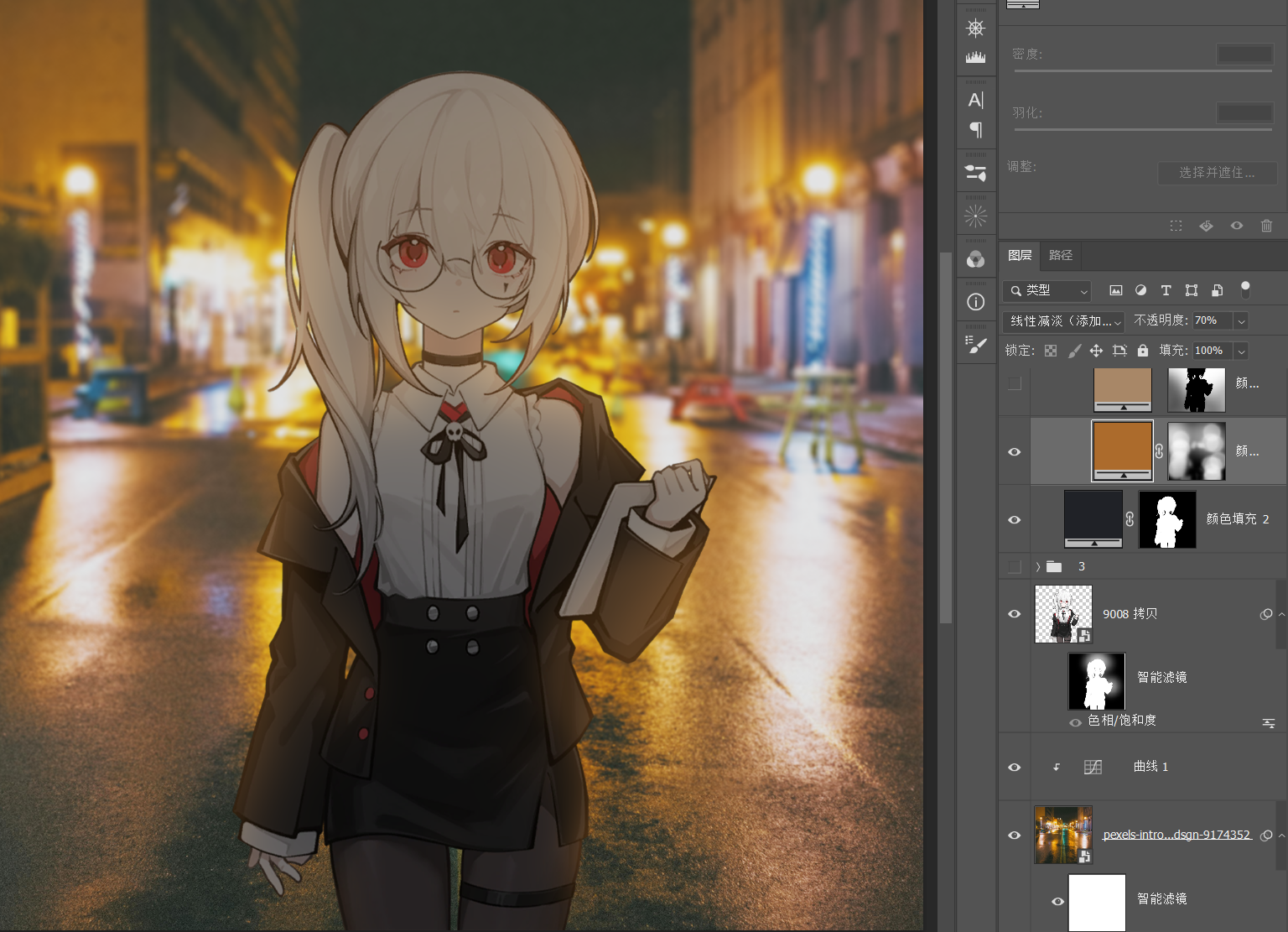1288x932 pixels.
Task: Expand the layer group 3
Action: 1038,567
